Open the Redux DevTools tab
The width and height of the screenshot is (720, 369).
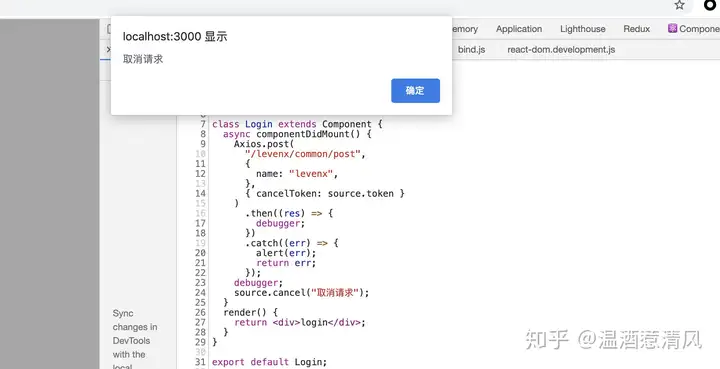coord(636,29)
